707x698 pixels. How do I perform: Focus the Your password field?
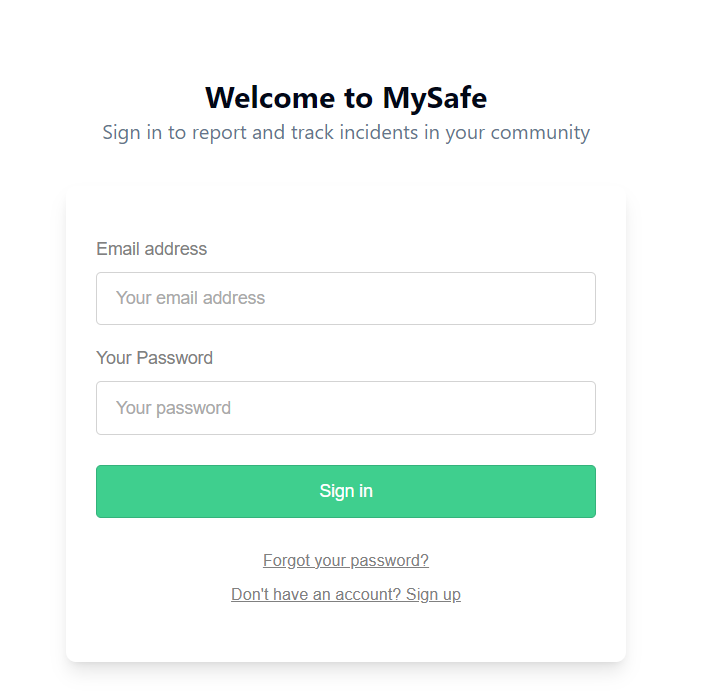(x=345, y=408)
